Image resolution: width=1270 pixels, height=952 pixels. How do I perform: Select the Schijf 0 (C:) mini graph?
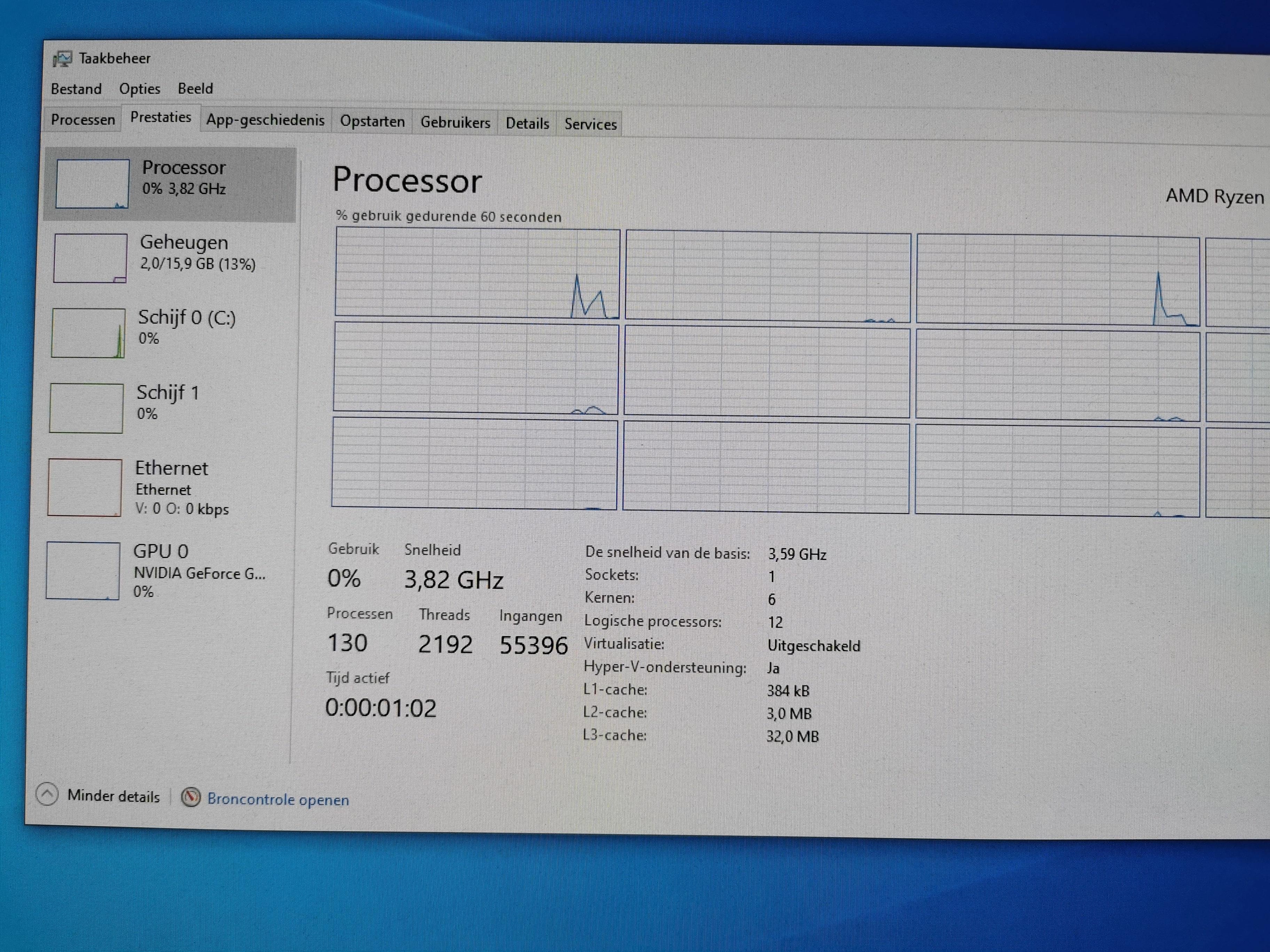pyautogui.click(x=88, y=333)
